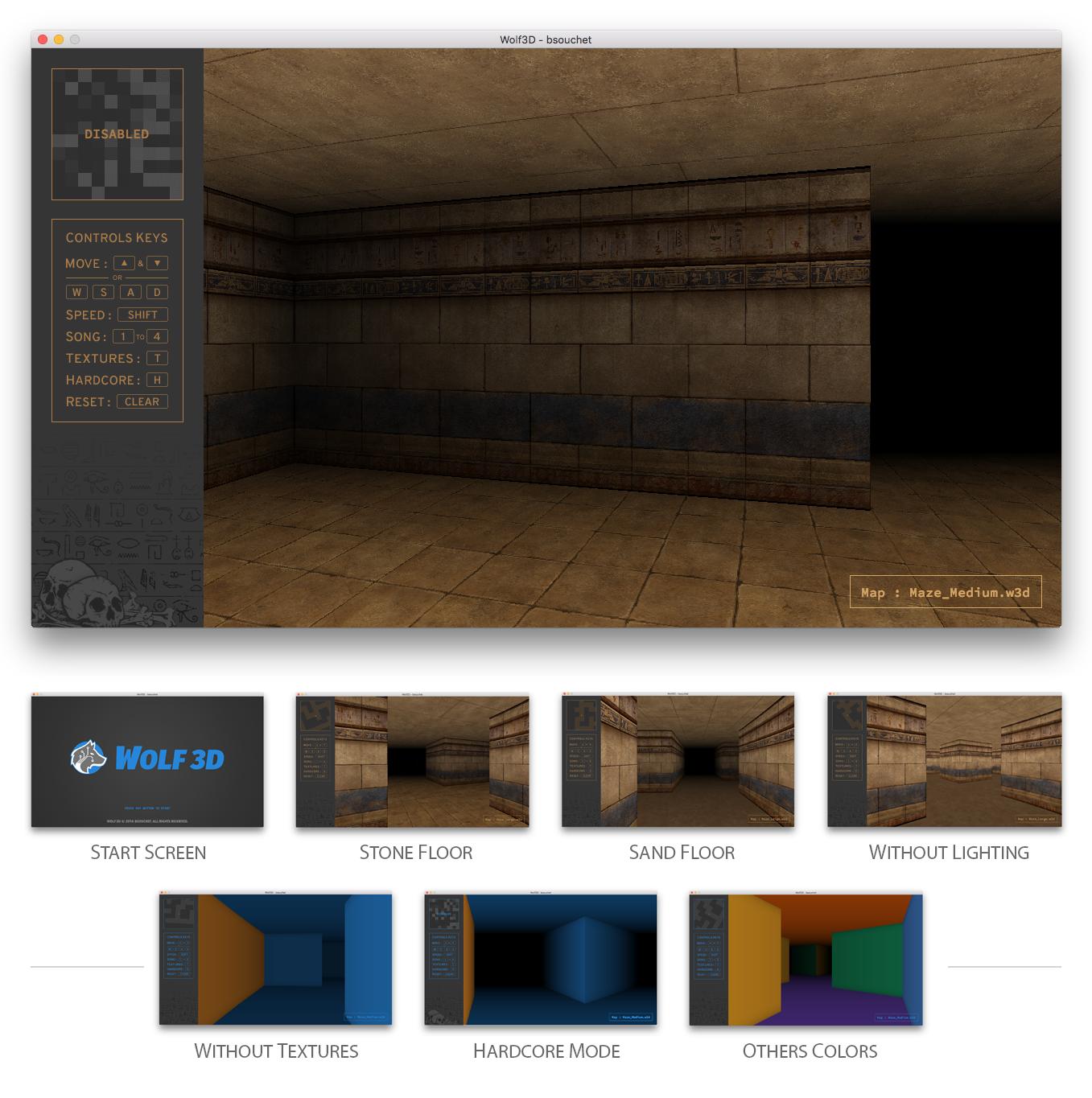This screenshot has height=1098, width=1092.
Task: Click the Wolf 3D wolf logo
Action: pyautogui.click(x=89, y=758)
